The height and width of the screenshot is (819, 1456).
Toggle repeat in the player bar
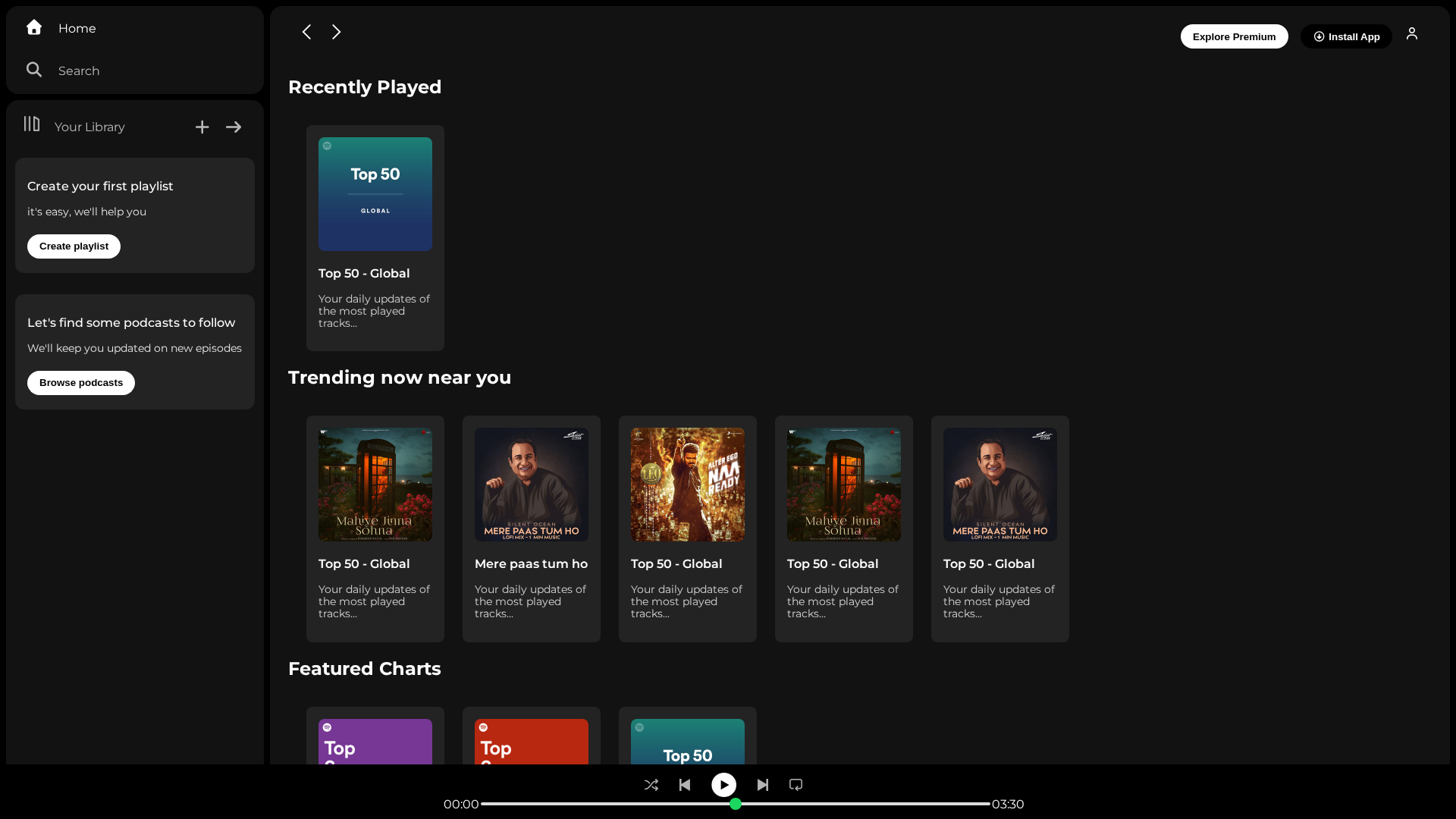(x=795, y=785)
